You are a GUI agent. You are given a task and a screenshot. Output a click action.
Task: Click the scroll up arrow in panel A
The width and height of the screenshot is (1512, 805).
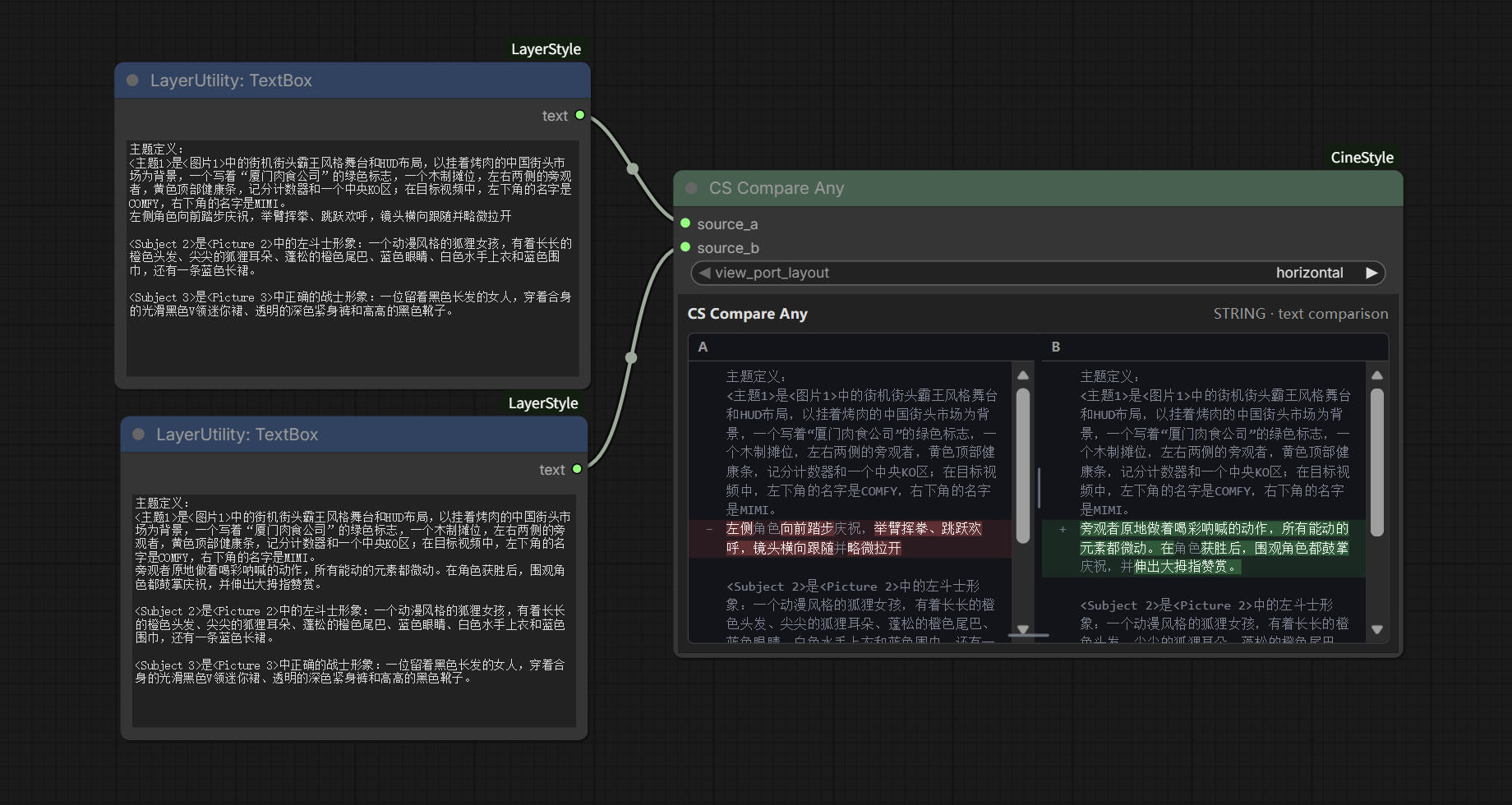pyautogui.click(x=1023, y=375)
